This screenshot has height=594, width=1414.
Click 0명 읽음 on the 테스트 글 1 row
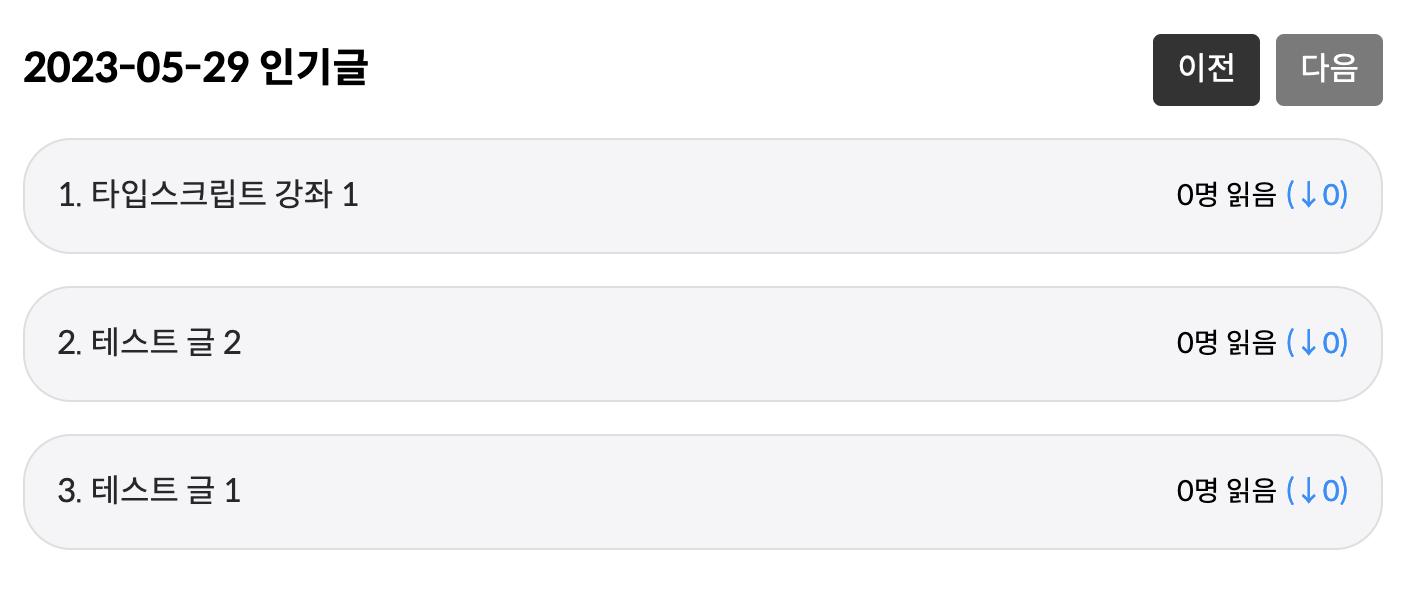pyautogui.click(x=1226, y=491)
